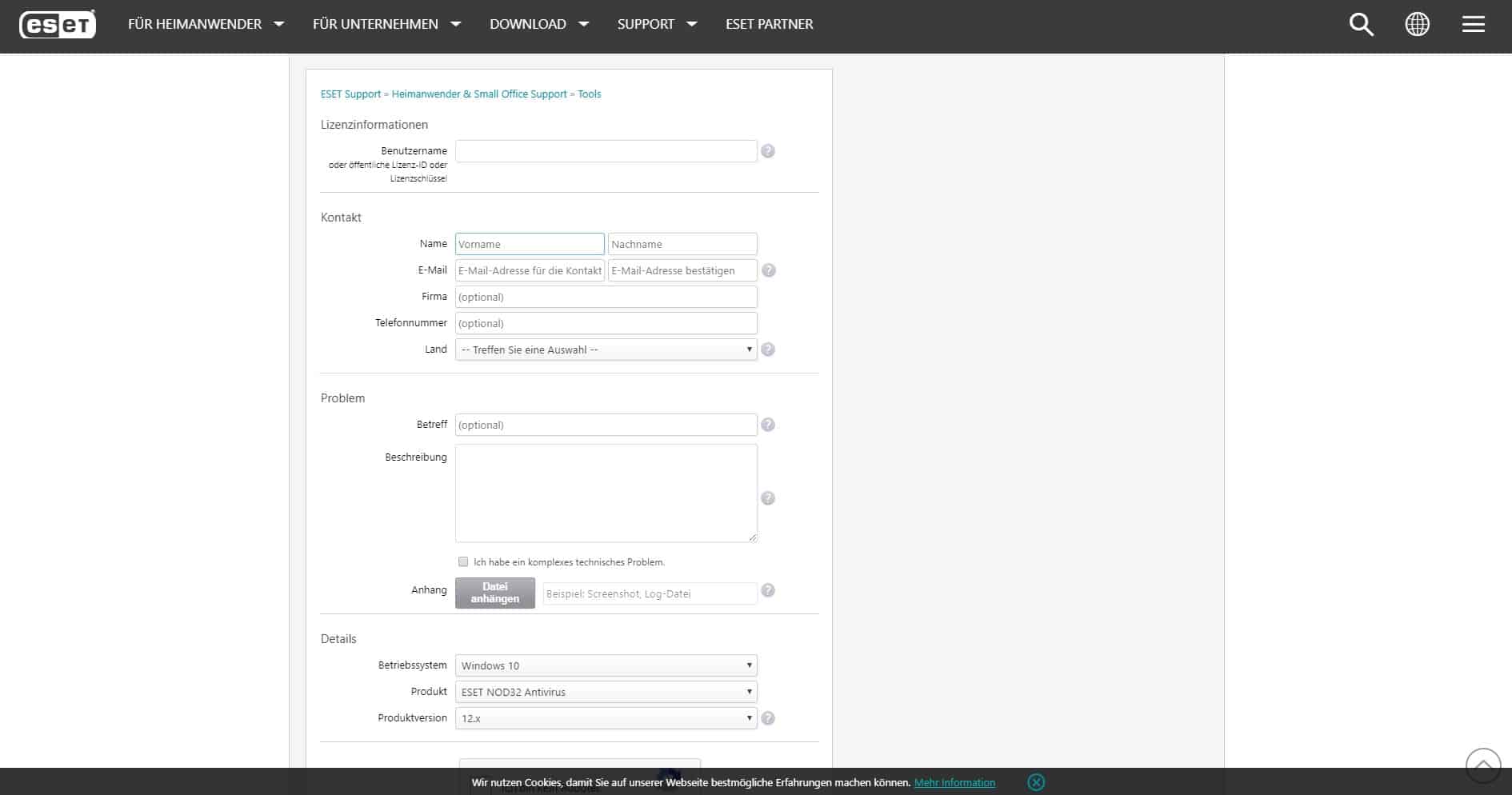
Task: Show help icon next to Anhang
Action: tap(767, 590)
